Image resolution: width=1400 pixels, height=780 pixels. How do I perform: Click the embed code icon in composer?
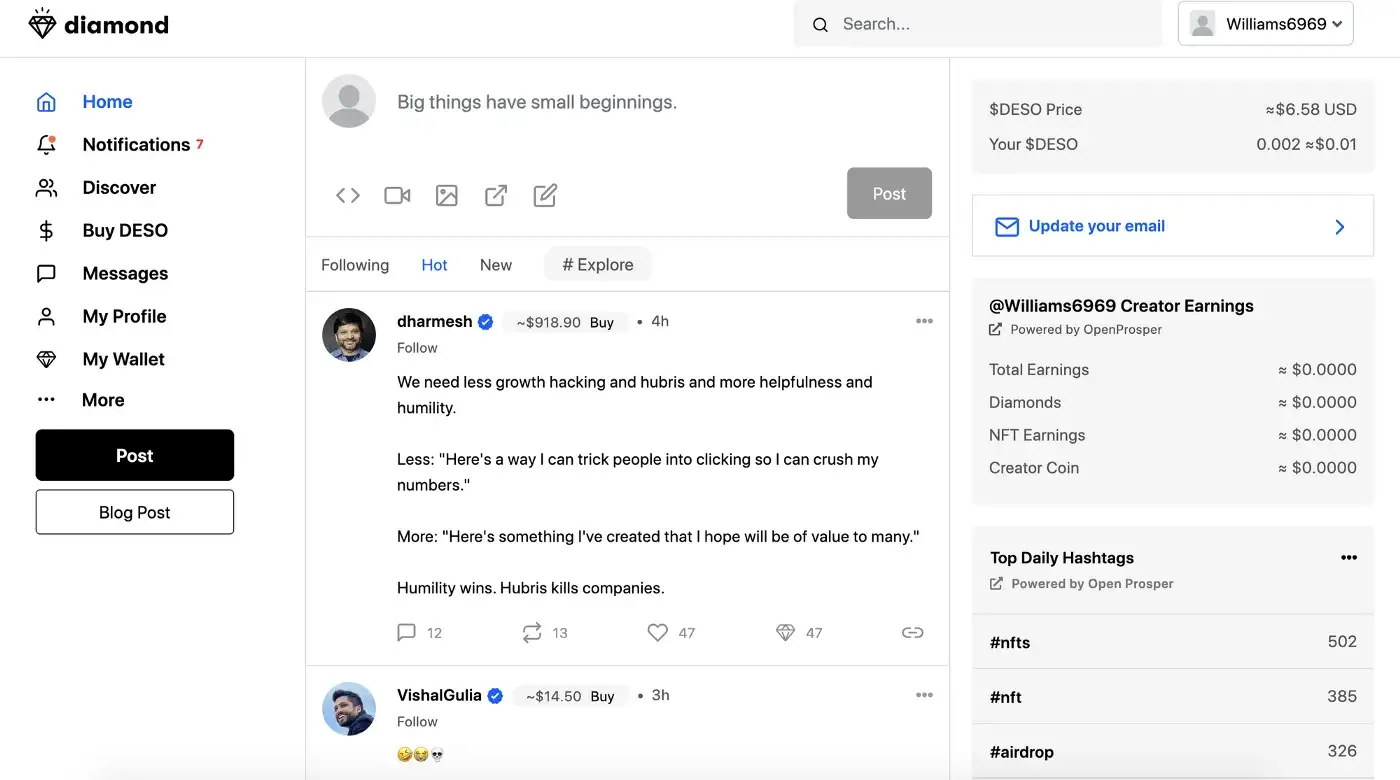pyautogui.click(x=347, y=196)
